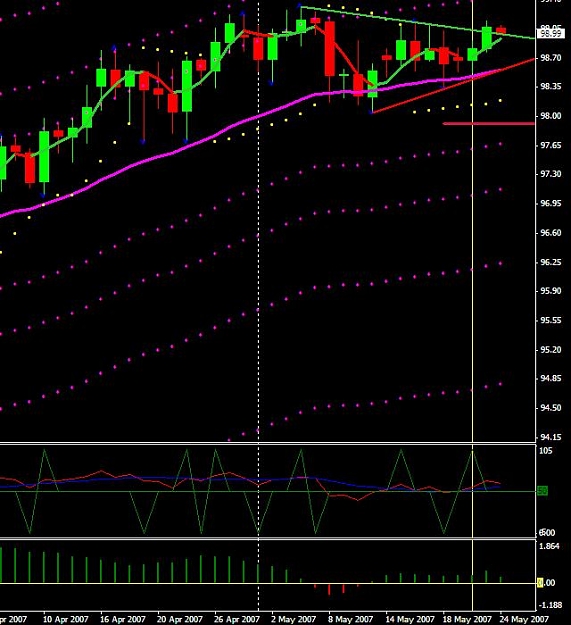Click the 8 May 2007 date label
This screenshot has height=625, width=571.
350,619
